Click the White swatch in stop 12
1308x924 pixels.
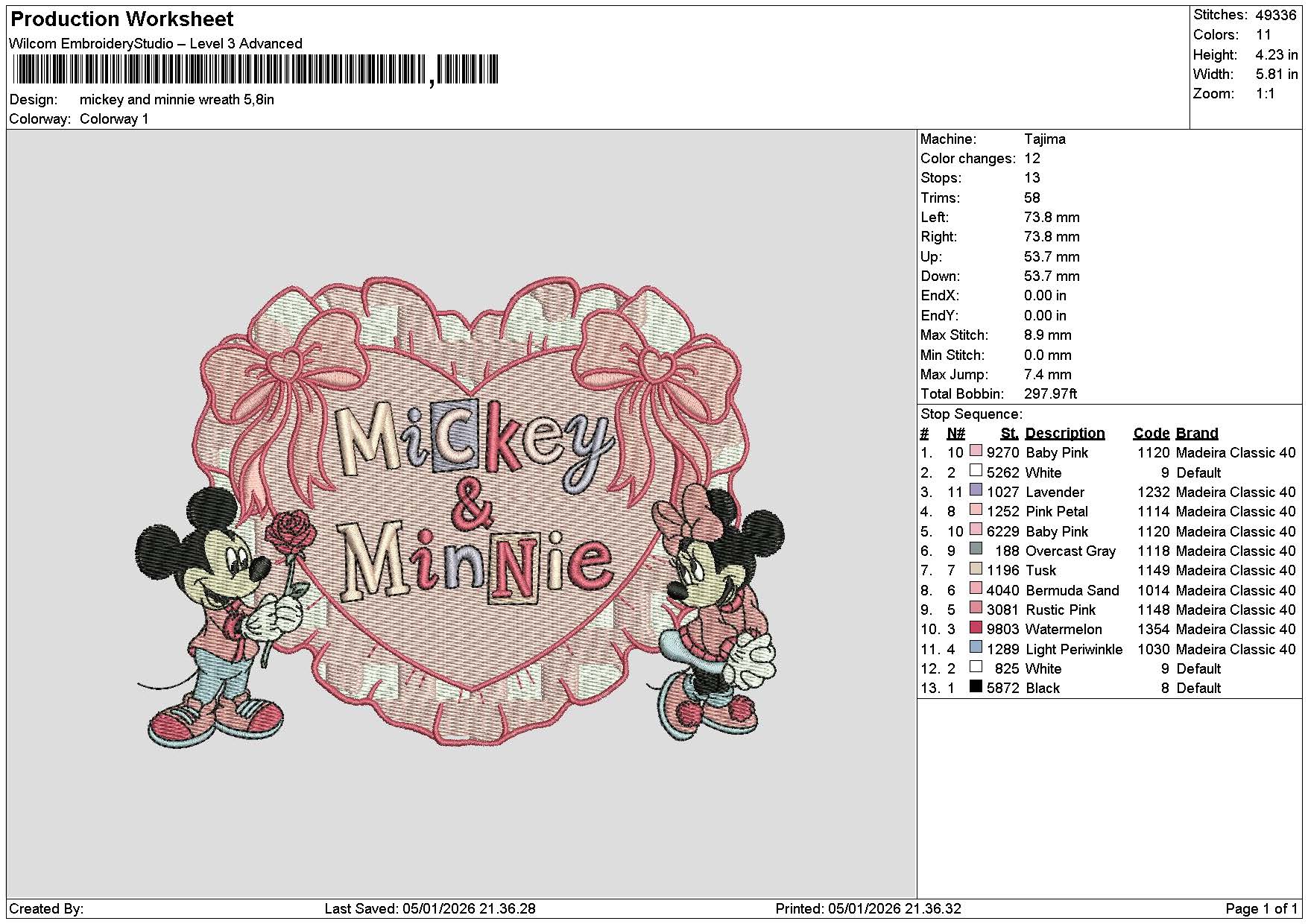[x=976, y=667]
